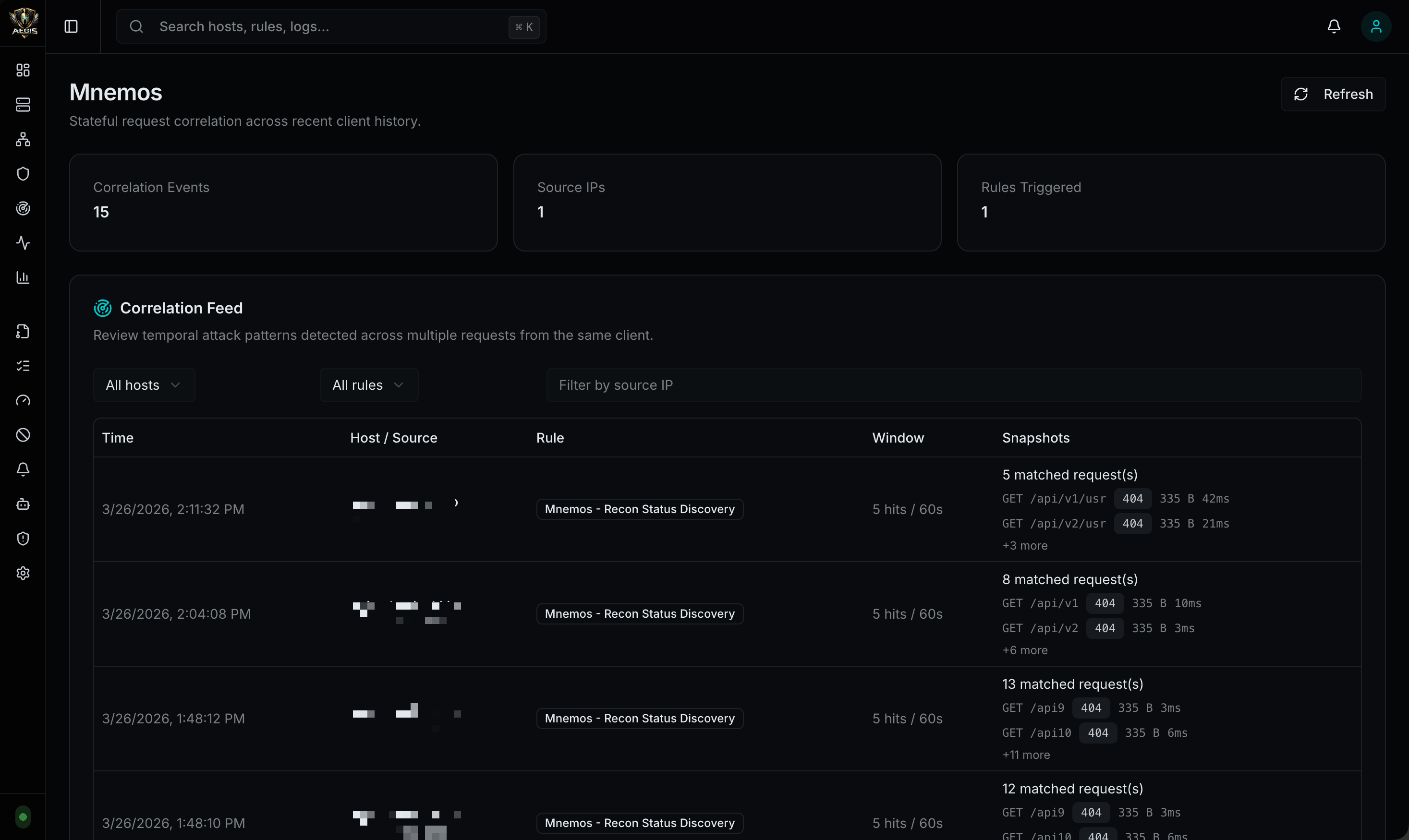Open the settings gear icon in sidebar
The width and height of the screenshot is (1409, 840).
tap(23, 573)
